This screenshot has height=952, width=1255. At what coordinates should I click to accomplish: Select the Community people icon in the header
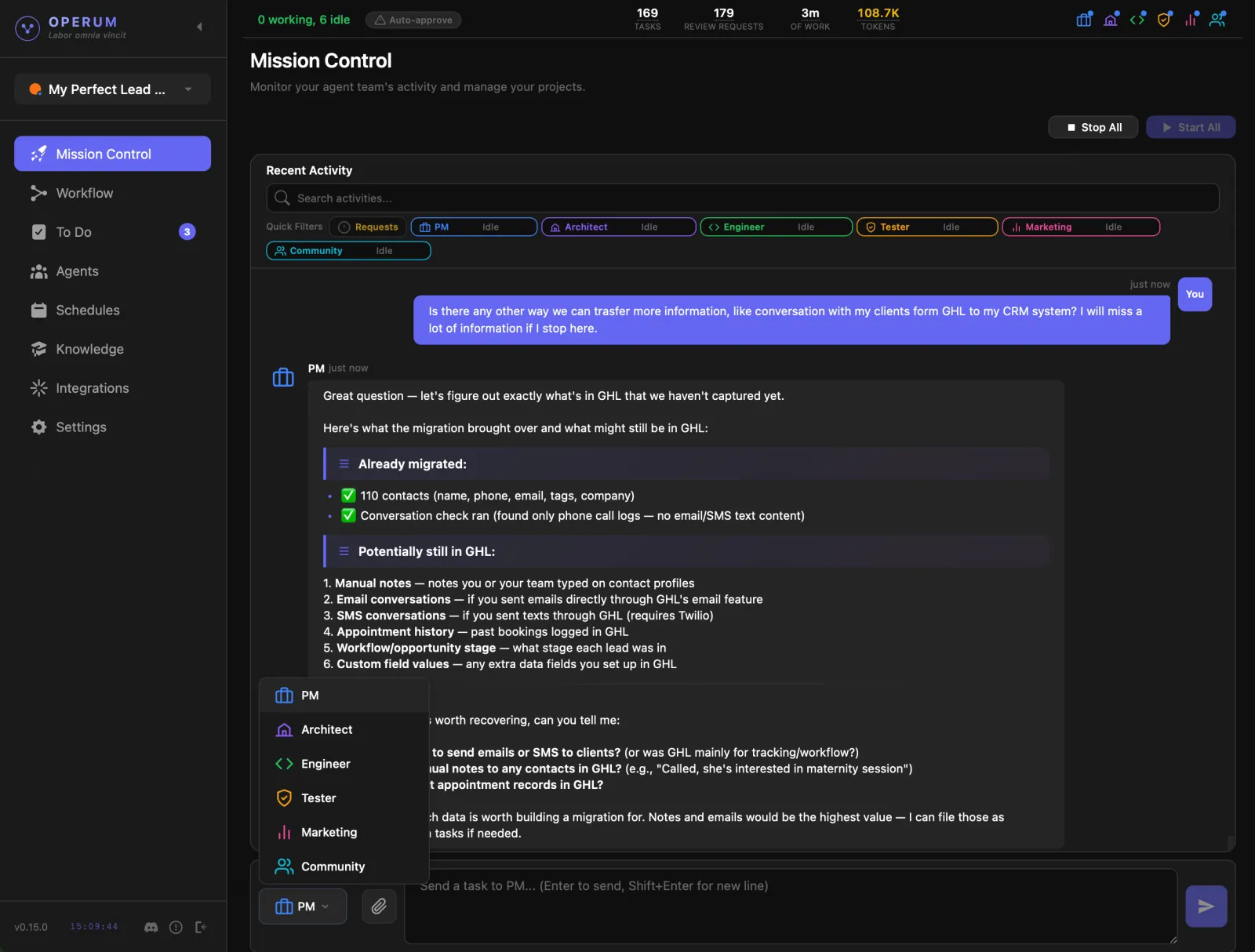point(1217,19)
